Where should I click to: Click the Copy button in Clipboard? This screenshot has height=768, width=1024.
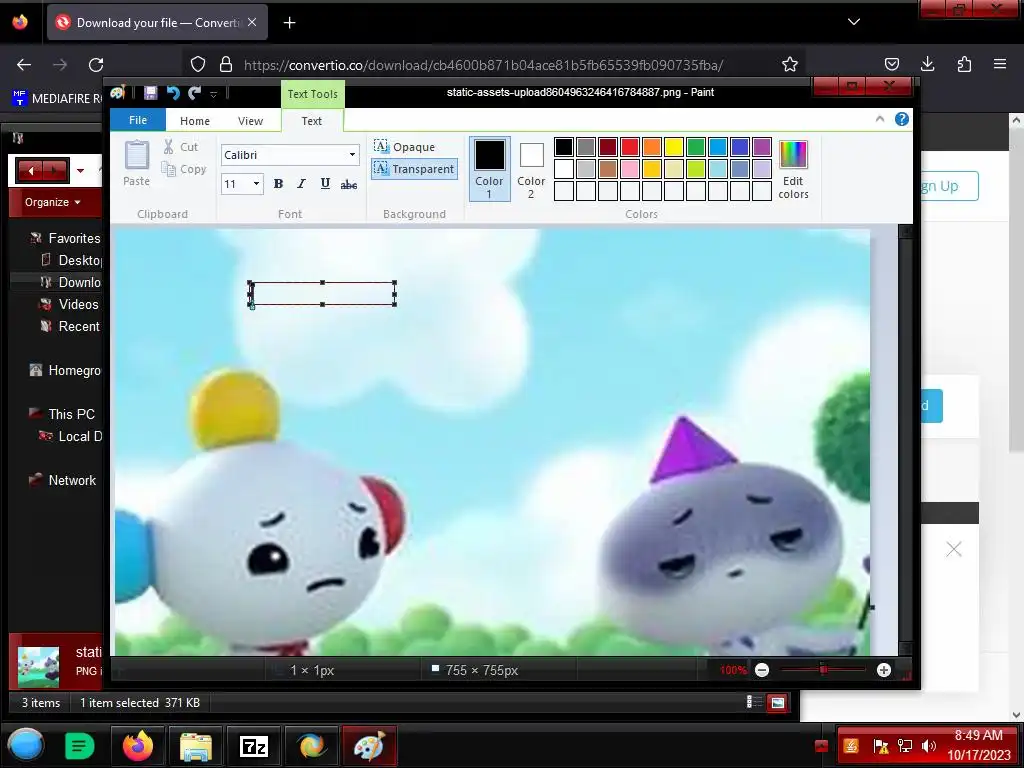coord(184,169)
